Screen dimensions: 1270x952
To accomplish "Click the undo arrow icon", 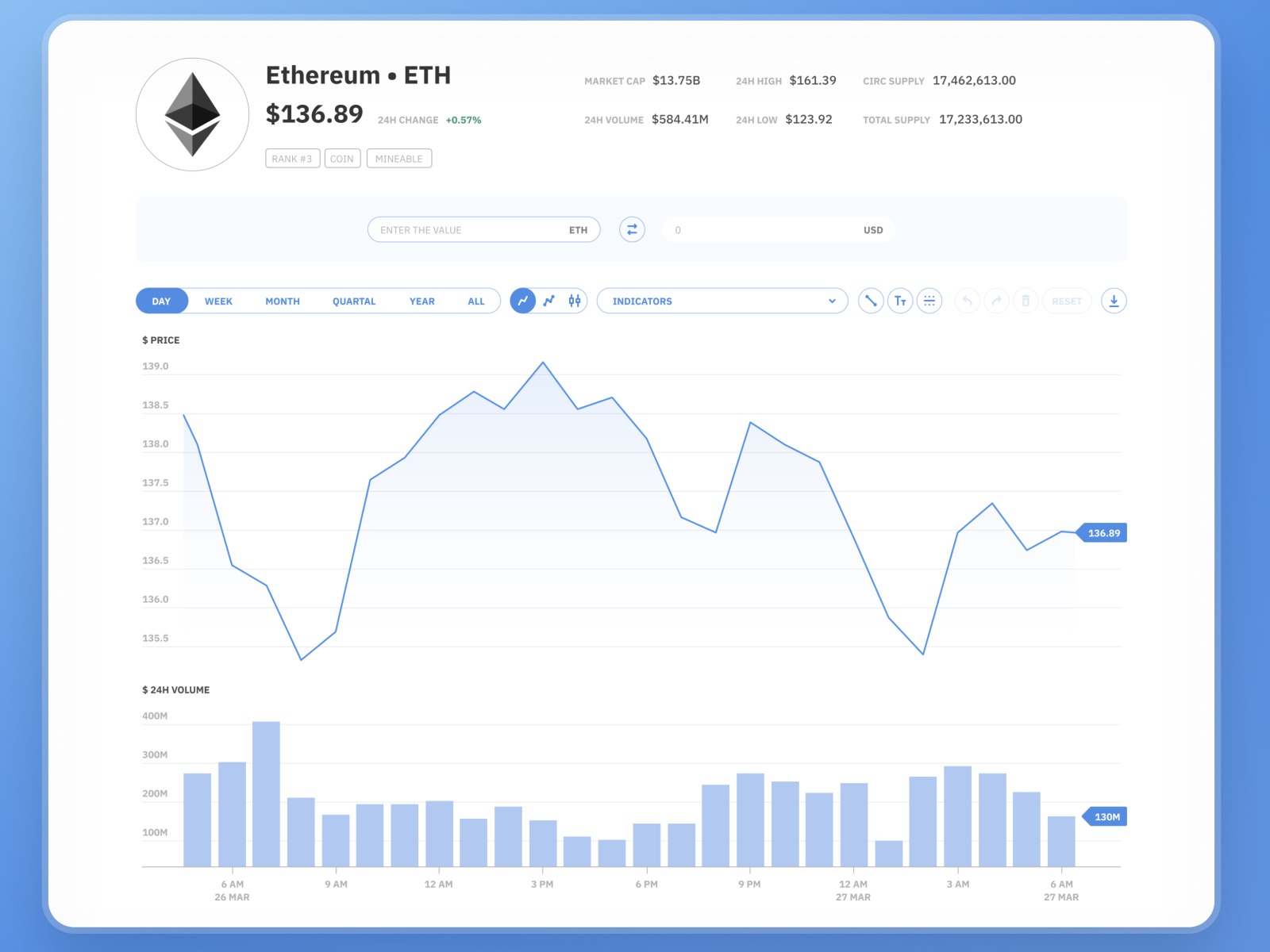I will click(x=967, y=301).
